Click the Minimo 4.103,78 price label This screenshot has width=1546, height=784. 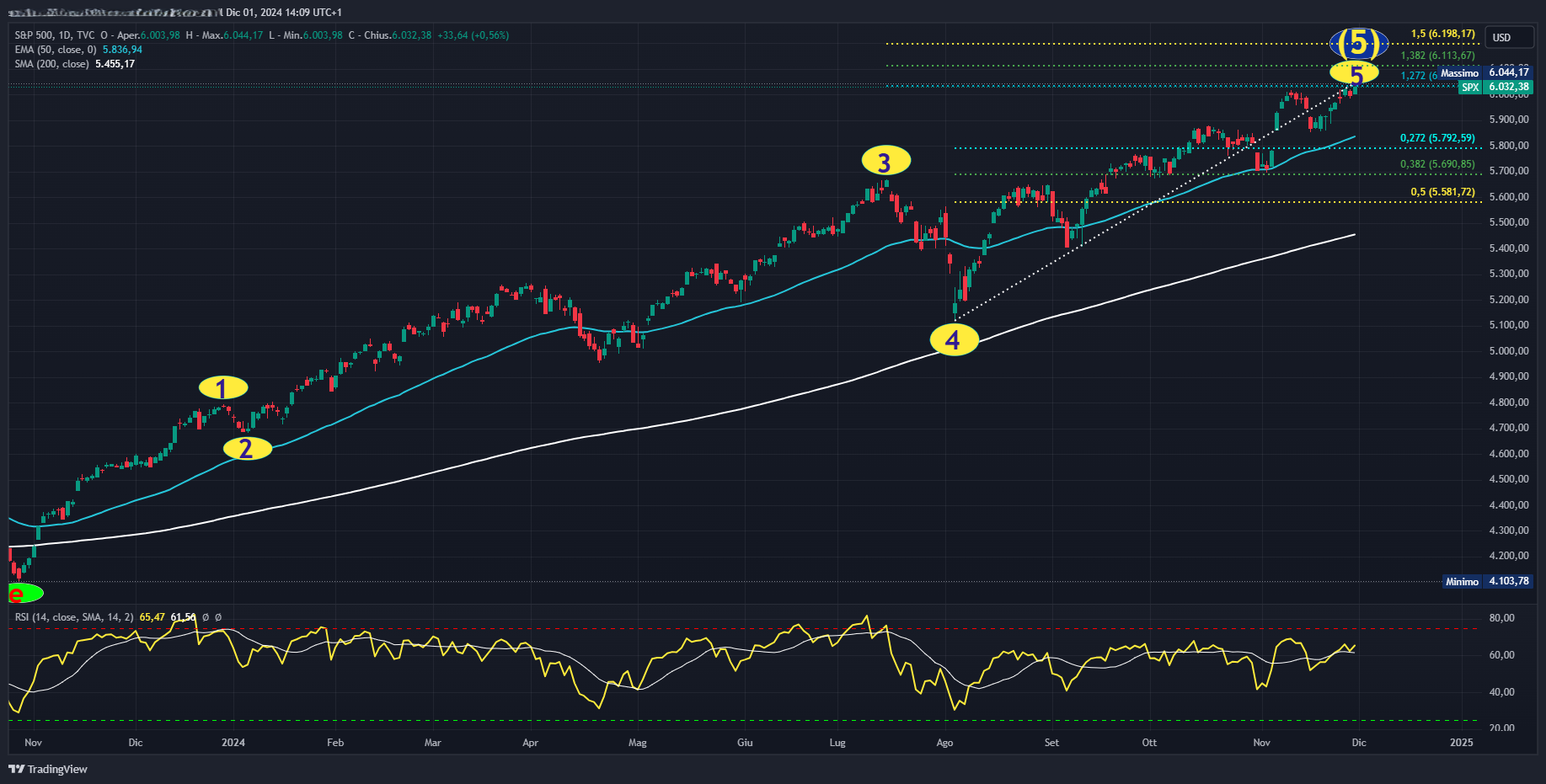coord(1487,581)
